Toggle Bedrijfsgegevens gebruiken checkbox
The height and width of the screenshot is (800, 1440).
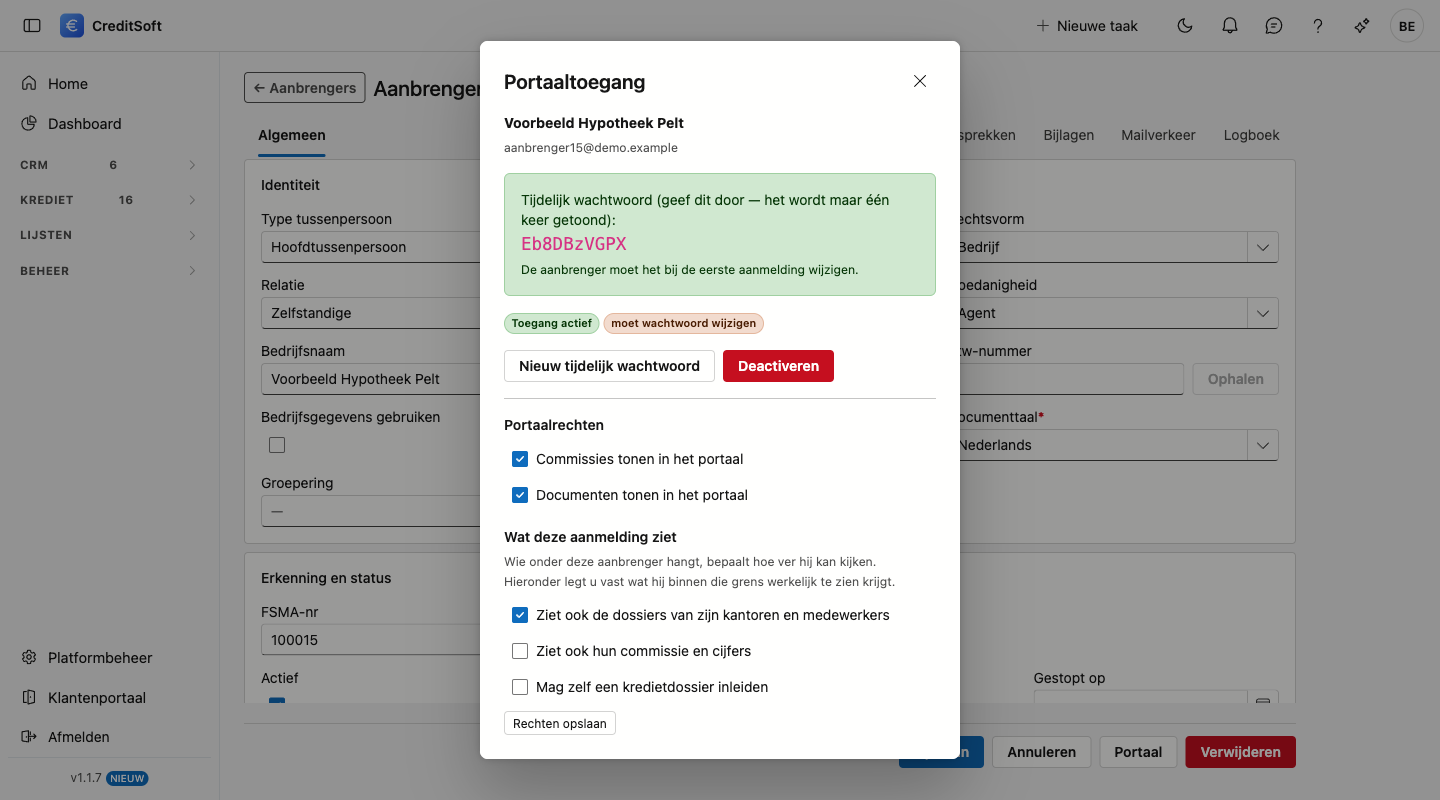tap(277, 445)
